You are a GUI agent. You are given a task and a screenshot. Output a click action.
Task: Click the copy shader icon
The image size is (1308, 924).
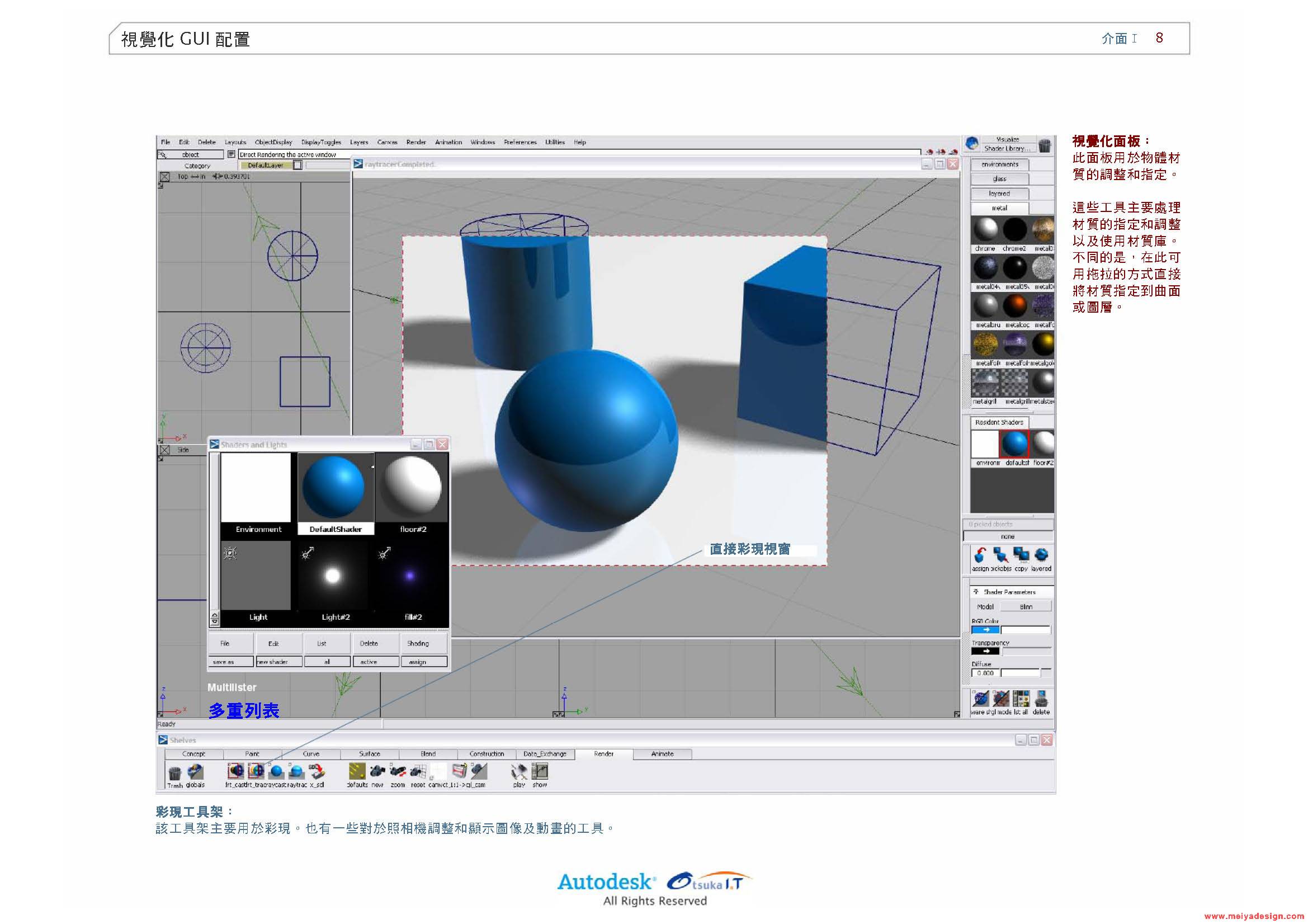click(x=1021, y=555)
